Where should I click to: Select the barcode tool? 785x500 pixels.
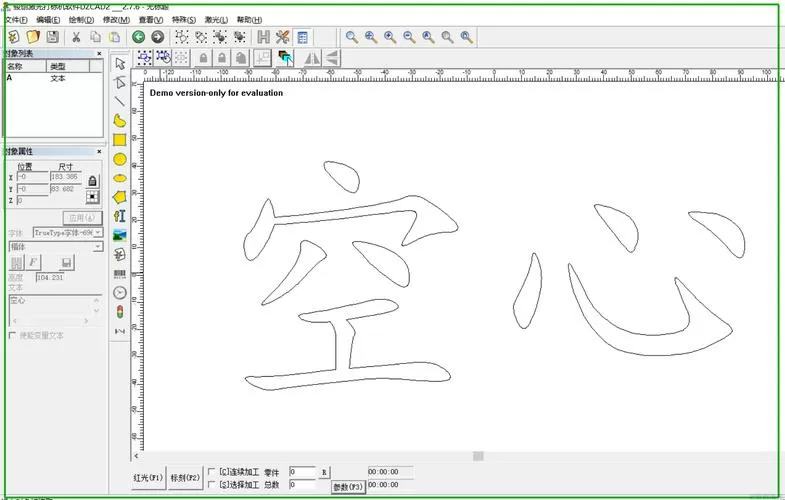tap(120, 274)
